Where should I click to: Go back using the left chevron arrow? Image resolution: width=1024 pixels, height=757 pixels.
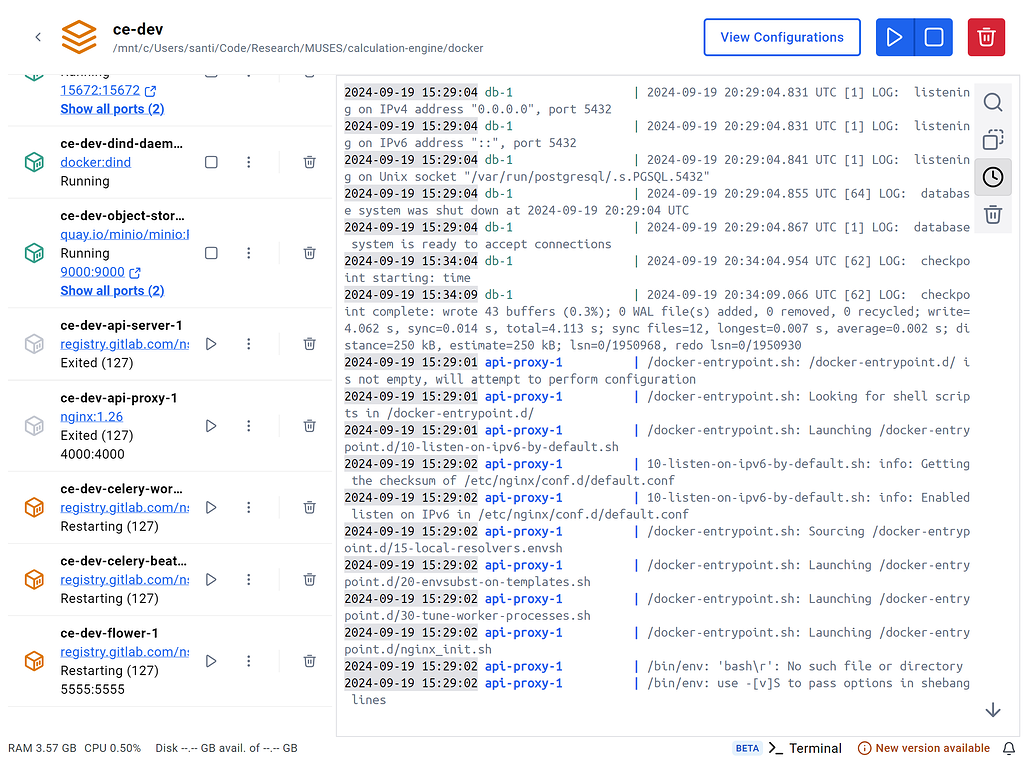[38, 37]
